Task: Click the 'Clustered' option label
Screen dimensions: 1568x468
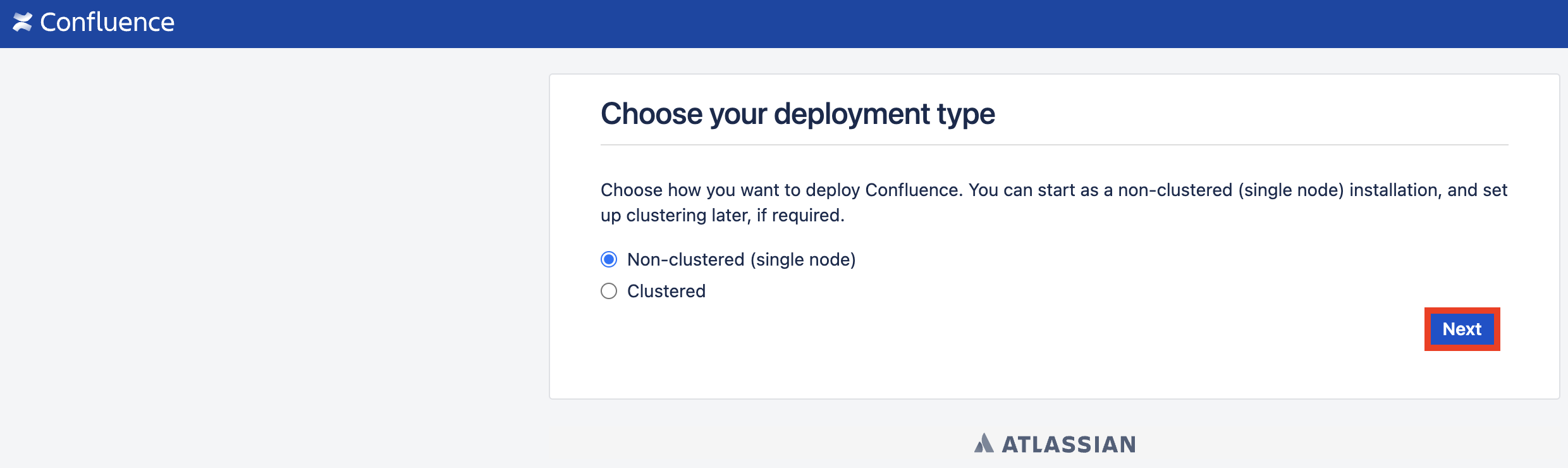Action: click(x=666, y=291)
